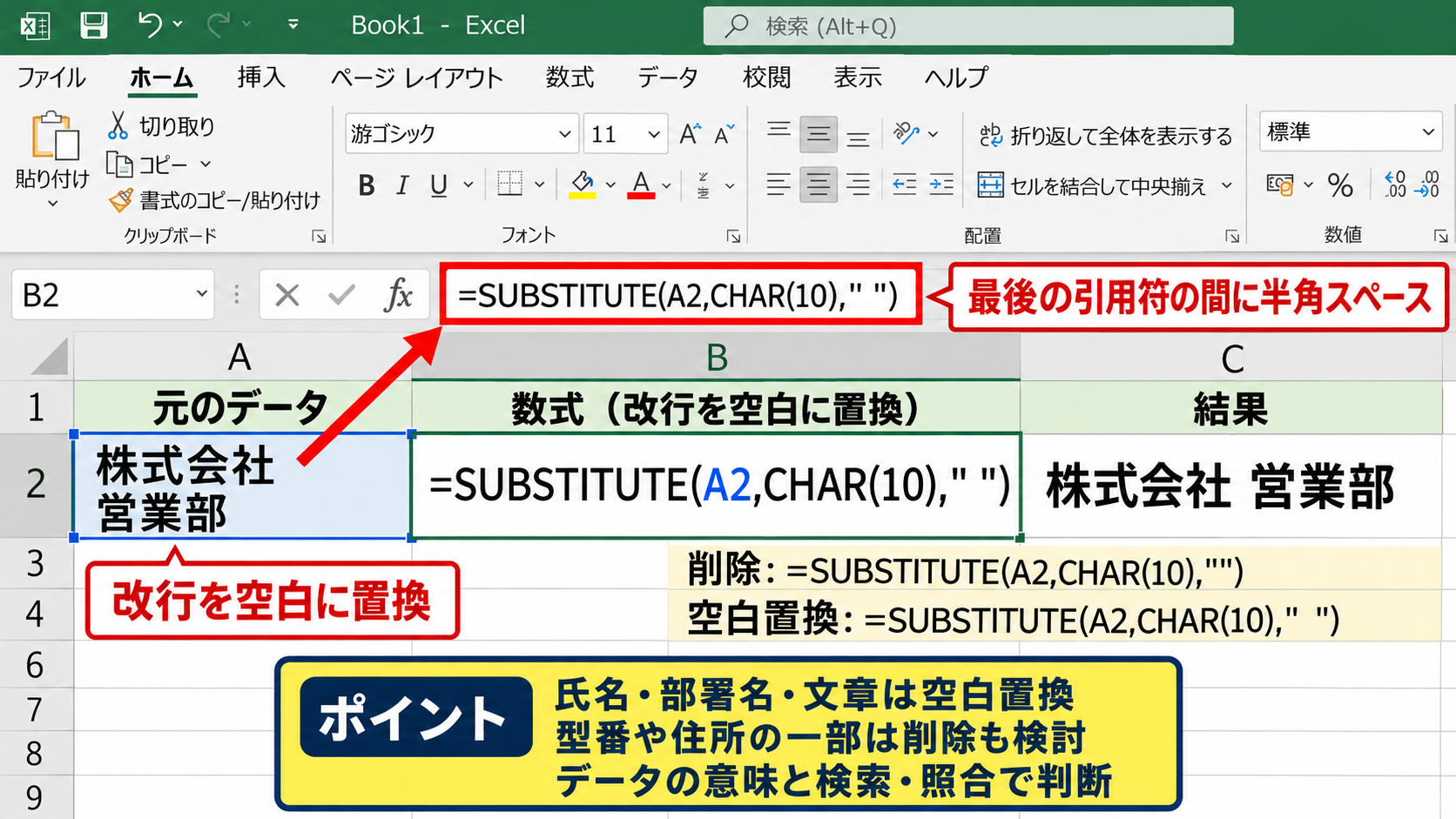The width and height of the screenshot is (1456, 819).
Task: Click the Format Painter brush icon
Action: (120, 200)
